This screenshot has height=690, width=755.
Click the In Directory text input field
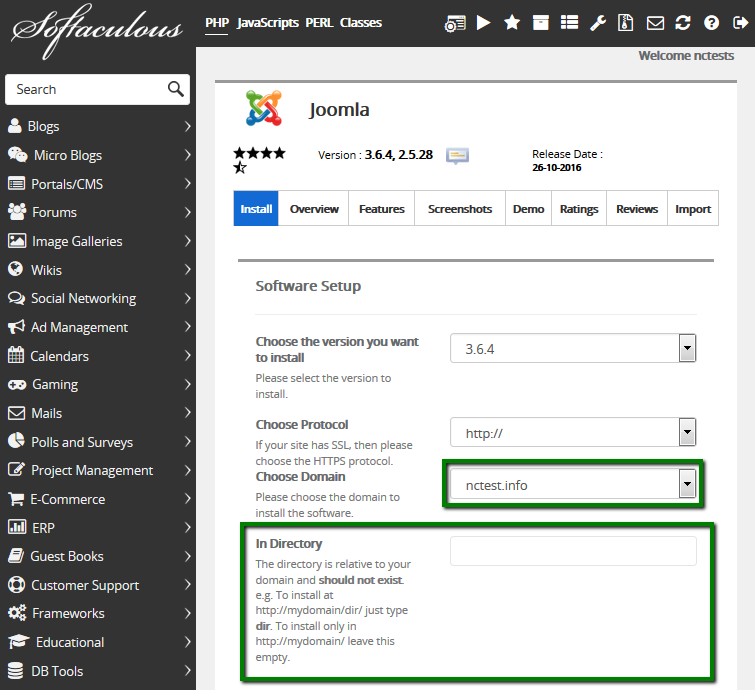click(x=573, y=551)
